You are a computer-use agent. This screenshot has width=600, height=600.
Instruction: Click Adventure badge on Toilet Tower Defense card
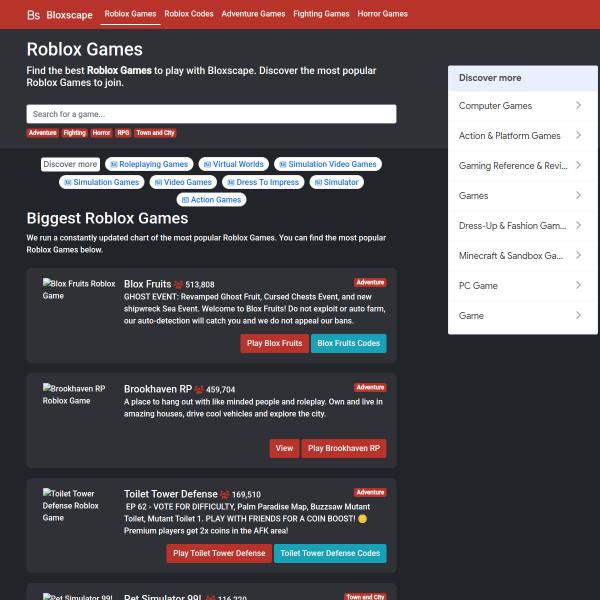(370, 492)
